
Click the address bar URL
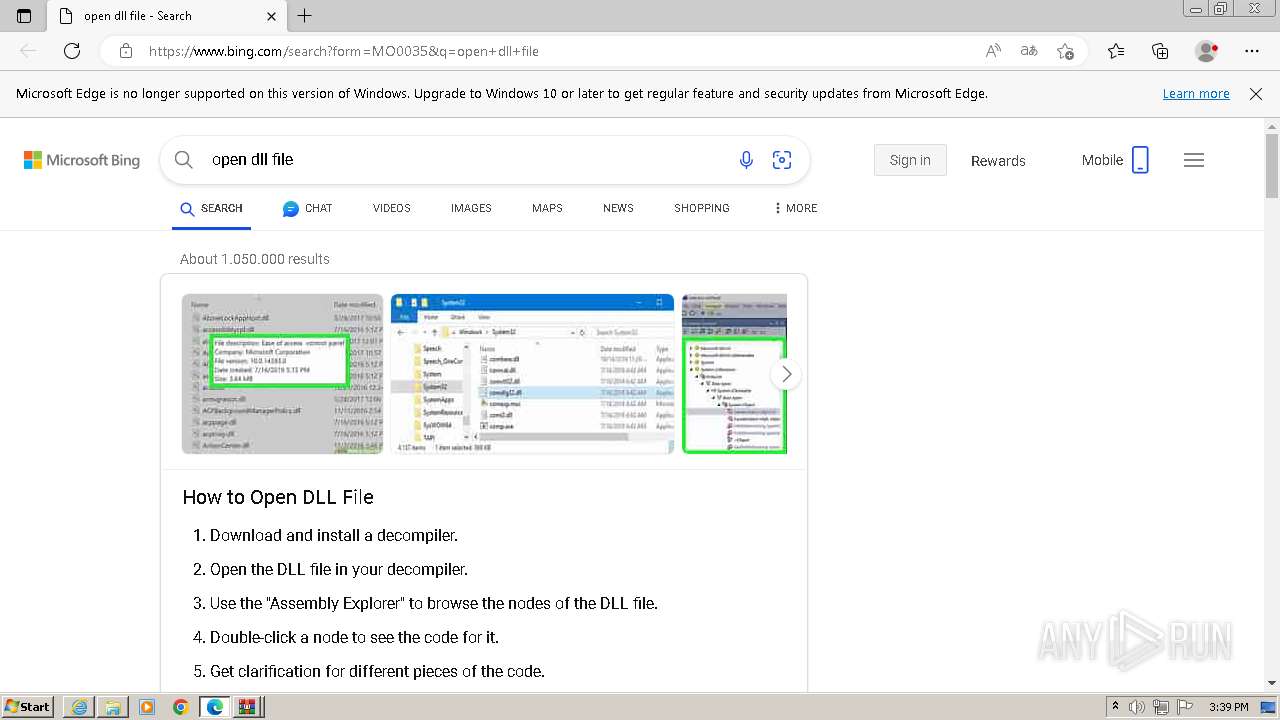tap(344, 51)
